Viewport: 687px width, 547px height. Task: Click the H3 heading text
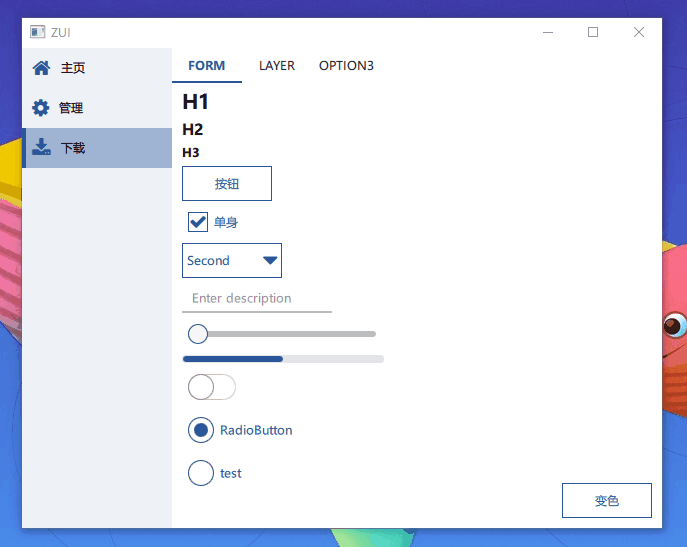coord(191,153)
